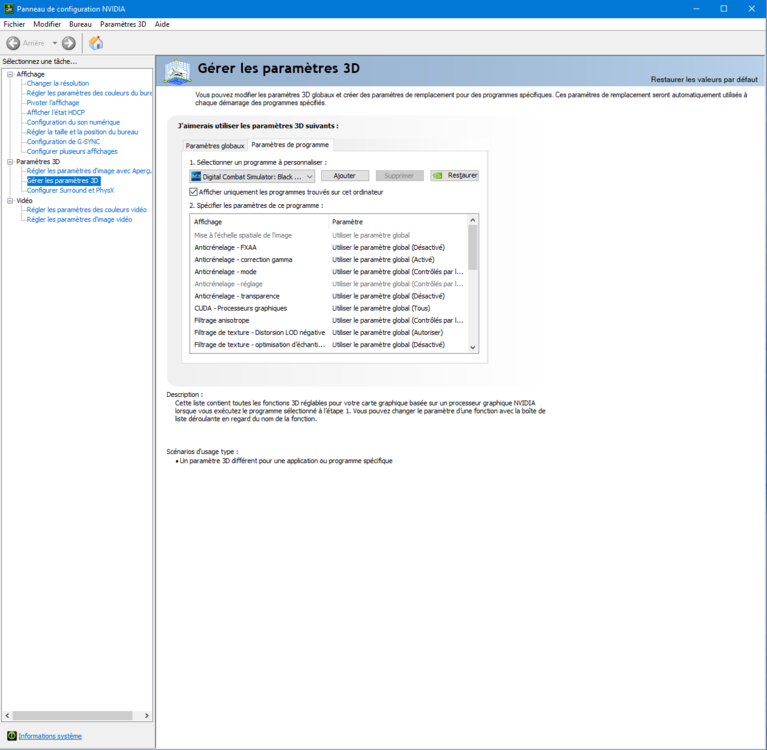Click the 'Filtrage de texture - Distorsion LOD négative' row label

click(x=260, y=333)
